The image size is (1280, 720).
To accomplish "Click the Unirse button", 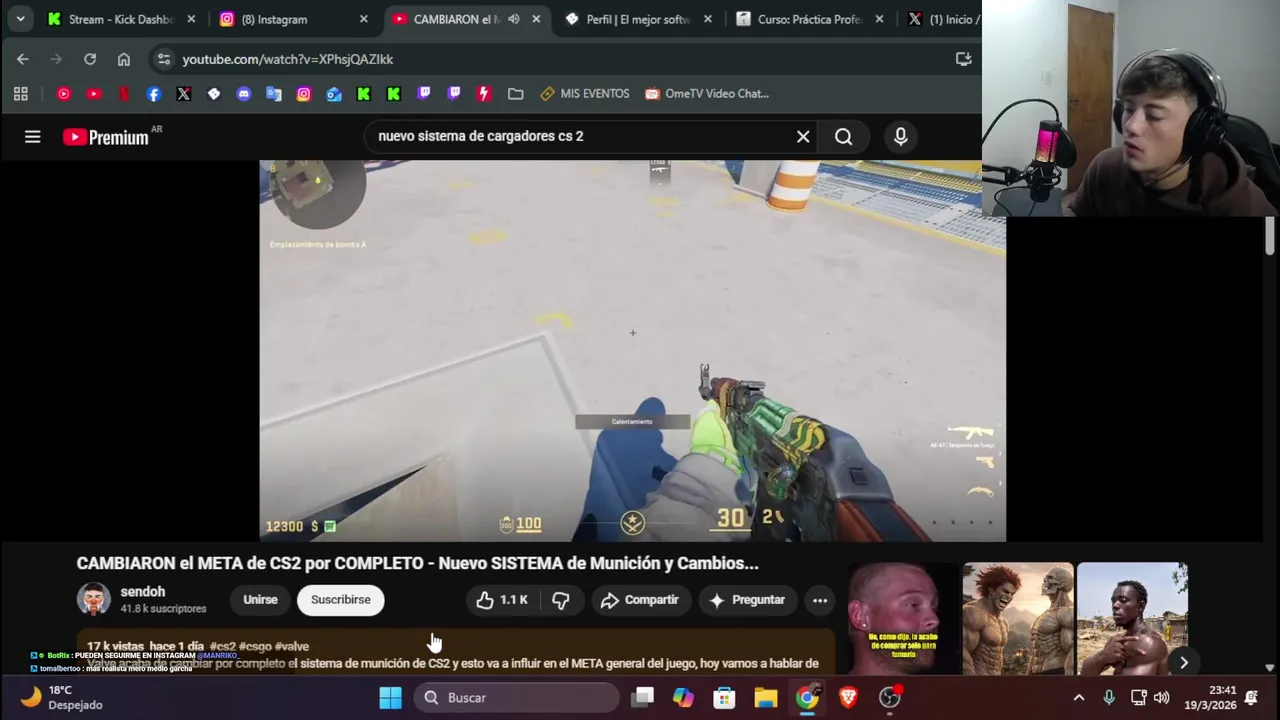I will pos(260,600).
